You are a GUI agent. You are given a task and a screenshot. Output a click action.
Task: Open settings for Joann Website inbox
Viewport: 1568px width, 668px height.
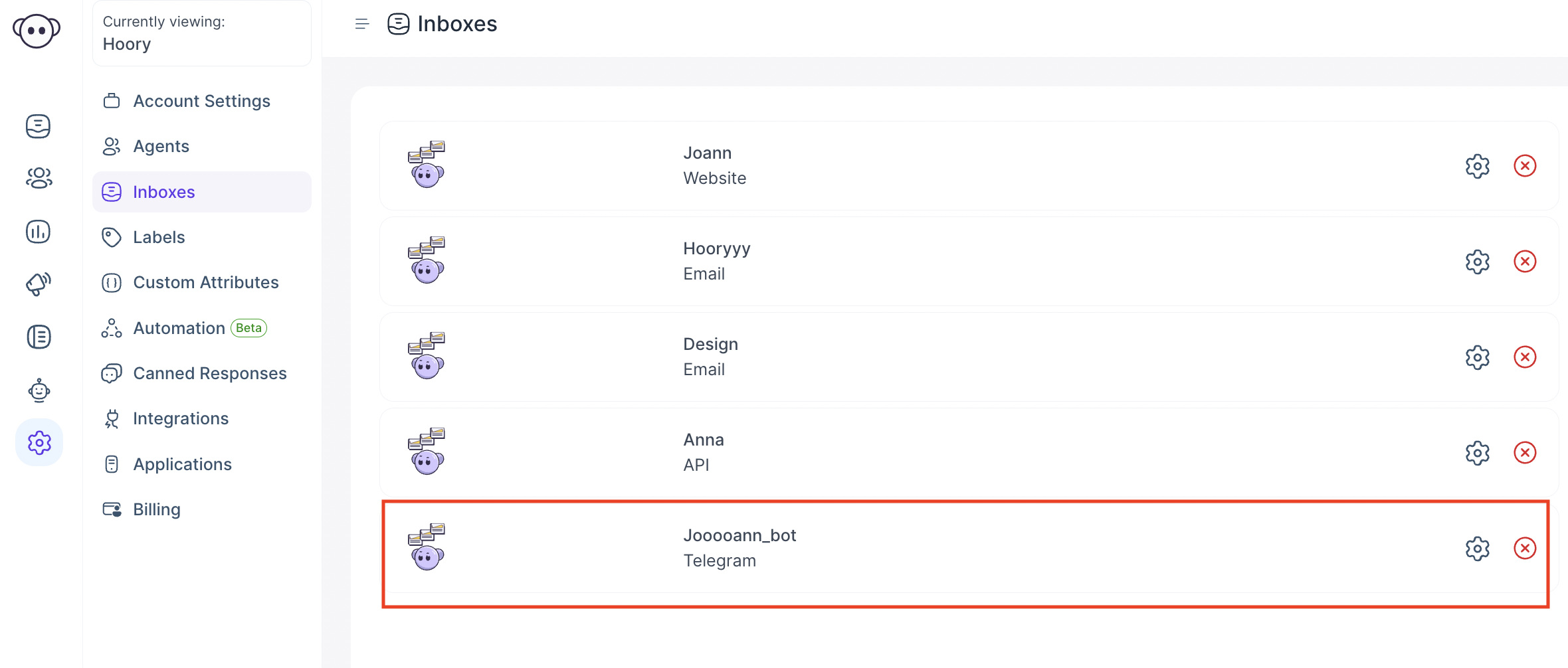1478,166
